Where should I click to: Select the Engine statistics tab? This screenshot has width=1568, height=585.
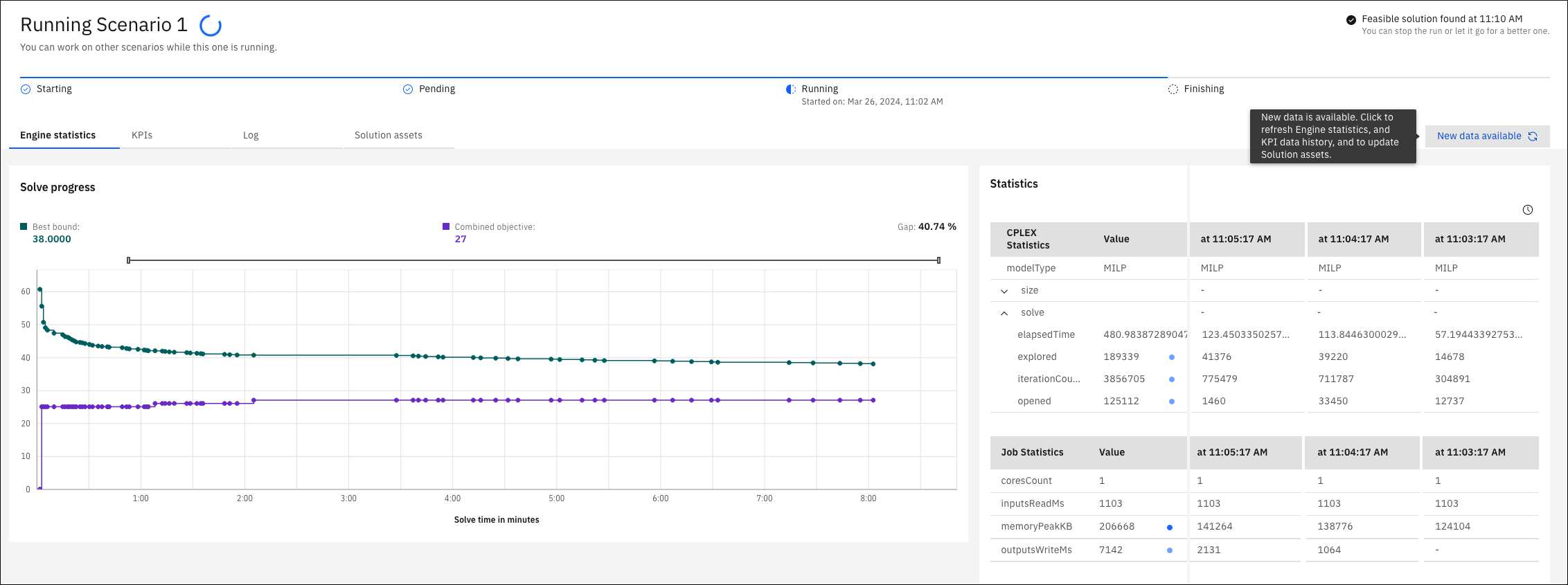58,135
